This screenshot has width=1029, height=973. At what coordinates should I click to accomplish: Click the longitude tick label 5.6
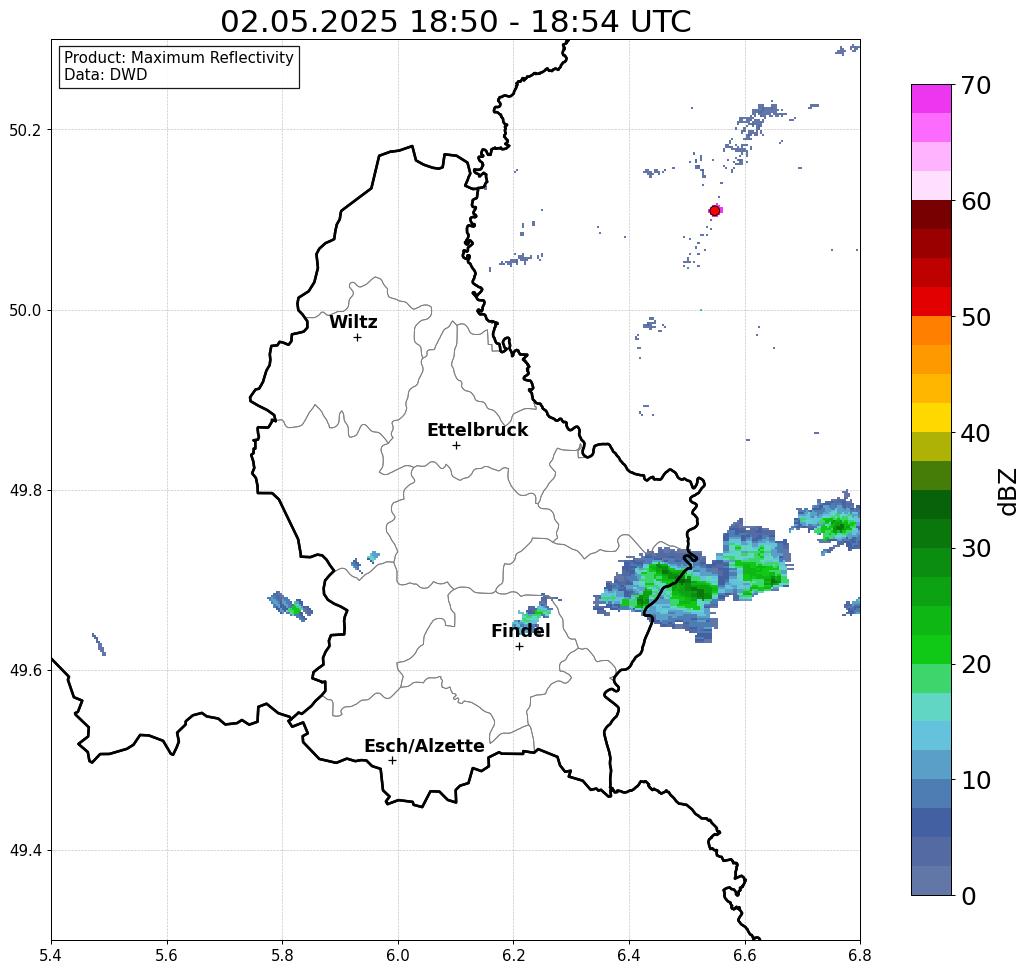[167, 955]
